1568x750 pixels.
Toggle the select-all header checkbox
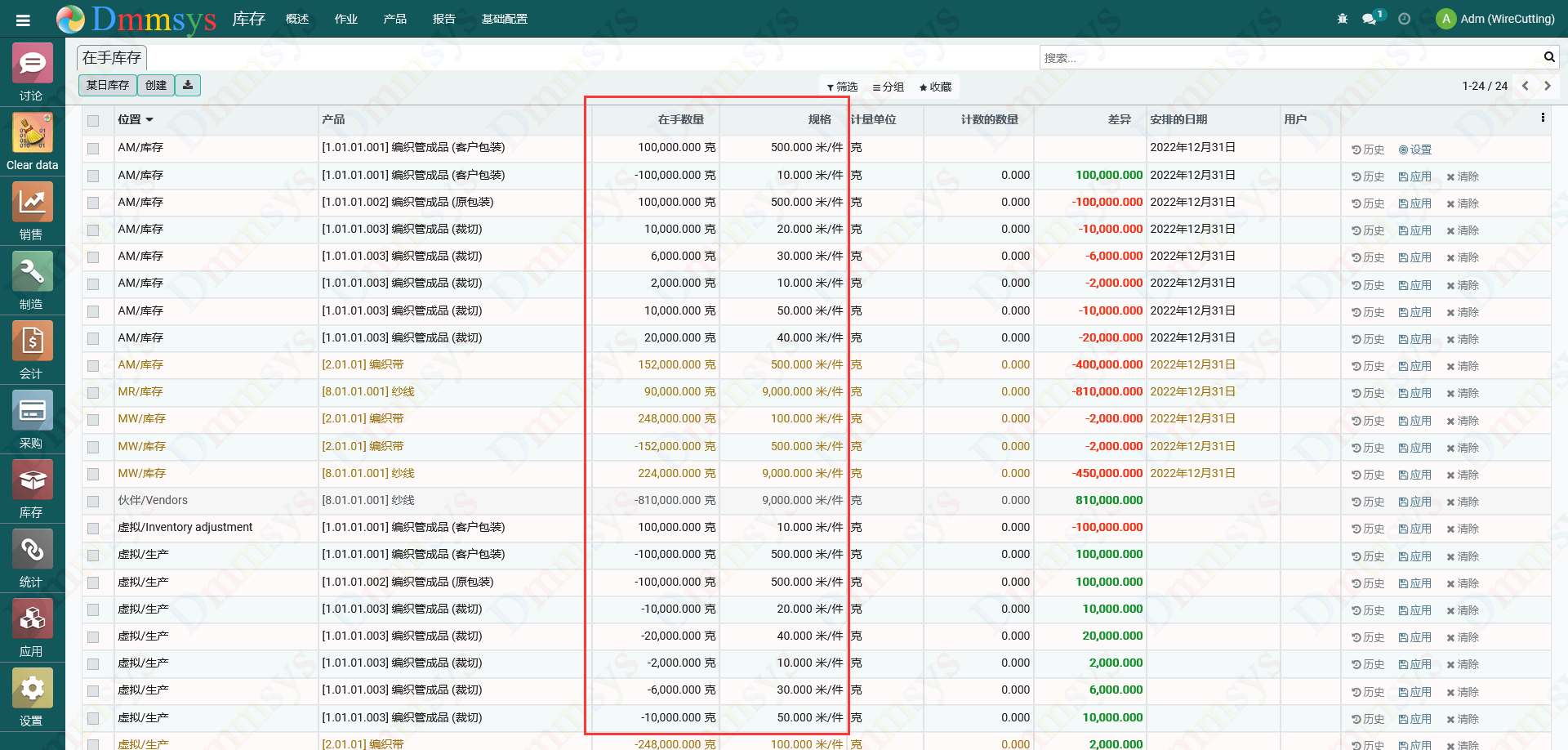[x=93, y=121]
